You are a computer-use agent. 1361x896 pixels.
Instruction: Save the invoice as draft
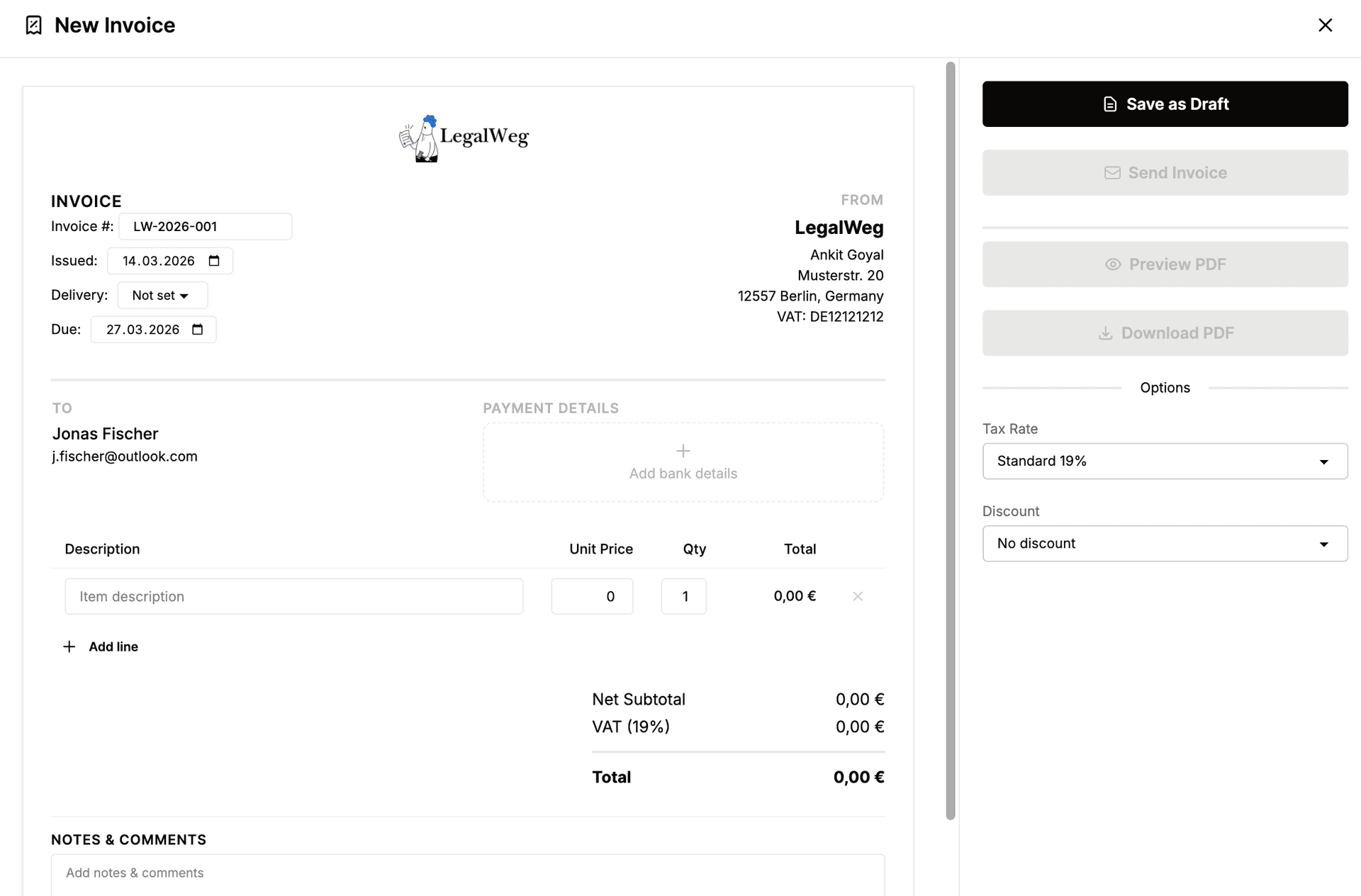pyautogui.click(x=1165, y=103)
